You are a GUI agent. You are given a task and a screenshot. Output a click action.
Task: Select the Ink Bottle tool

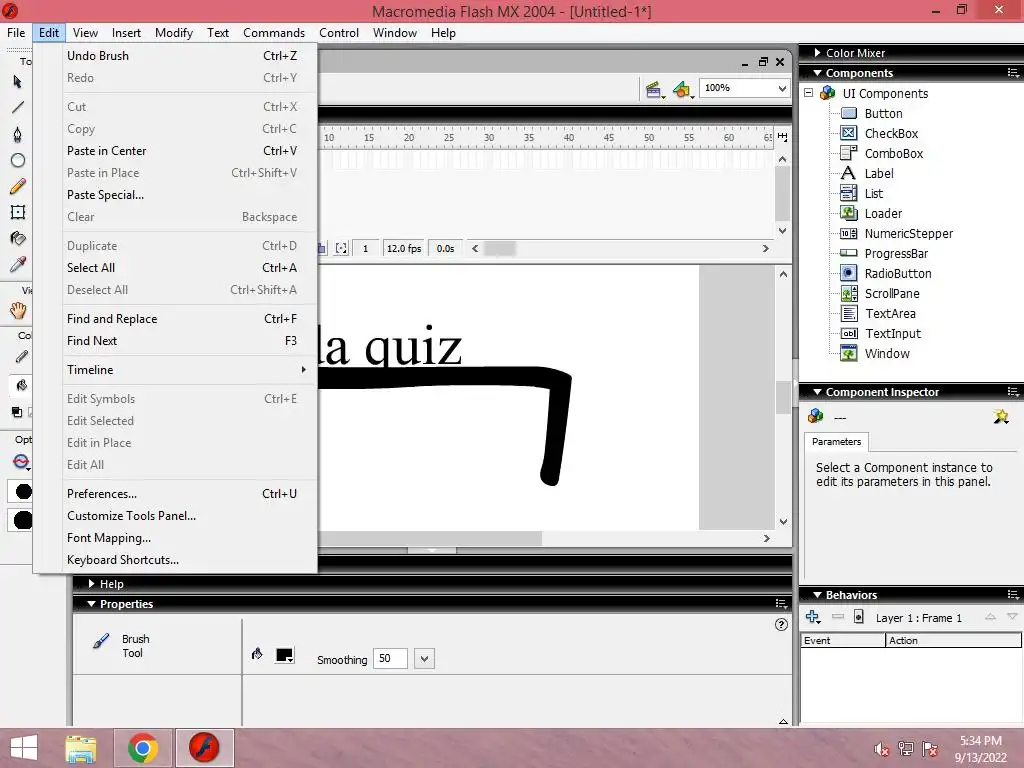coord(18,238)
